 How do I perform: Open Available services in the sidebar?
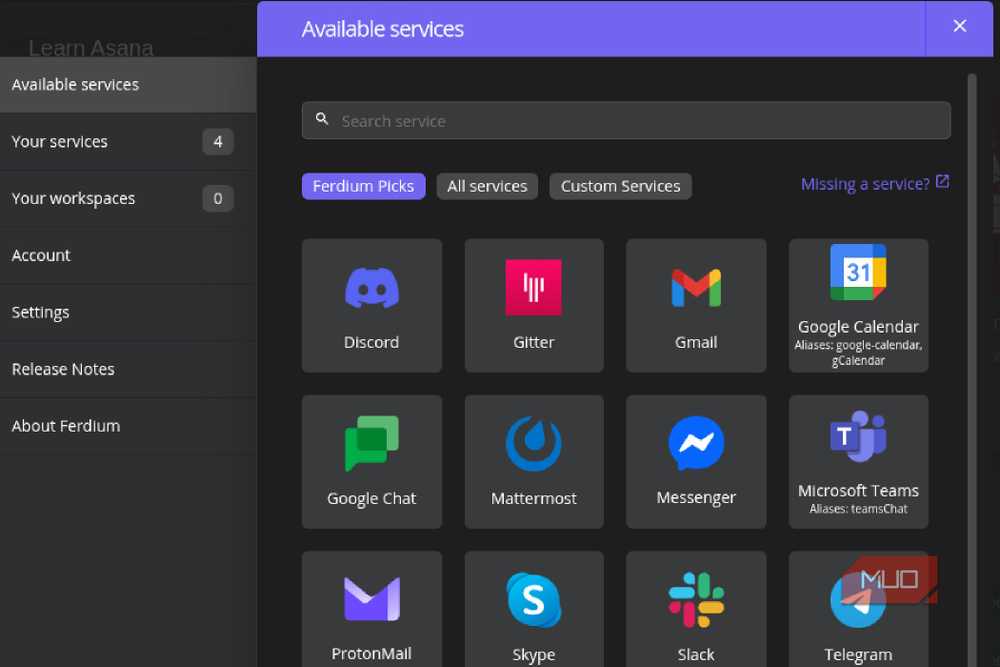click(x=128, y=85)
